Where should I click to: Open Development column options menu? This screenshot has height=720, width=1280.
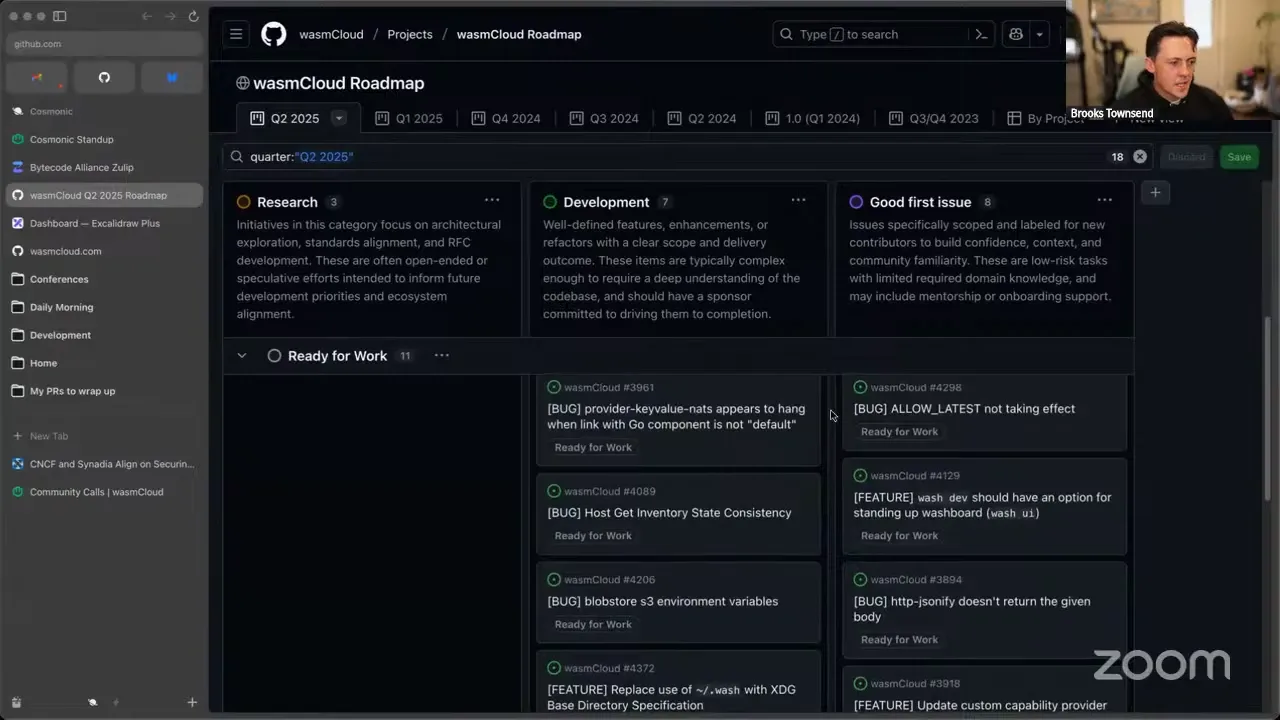pos(798,200)
